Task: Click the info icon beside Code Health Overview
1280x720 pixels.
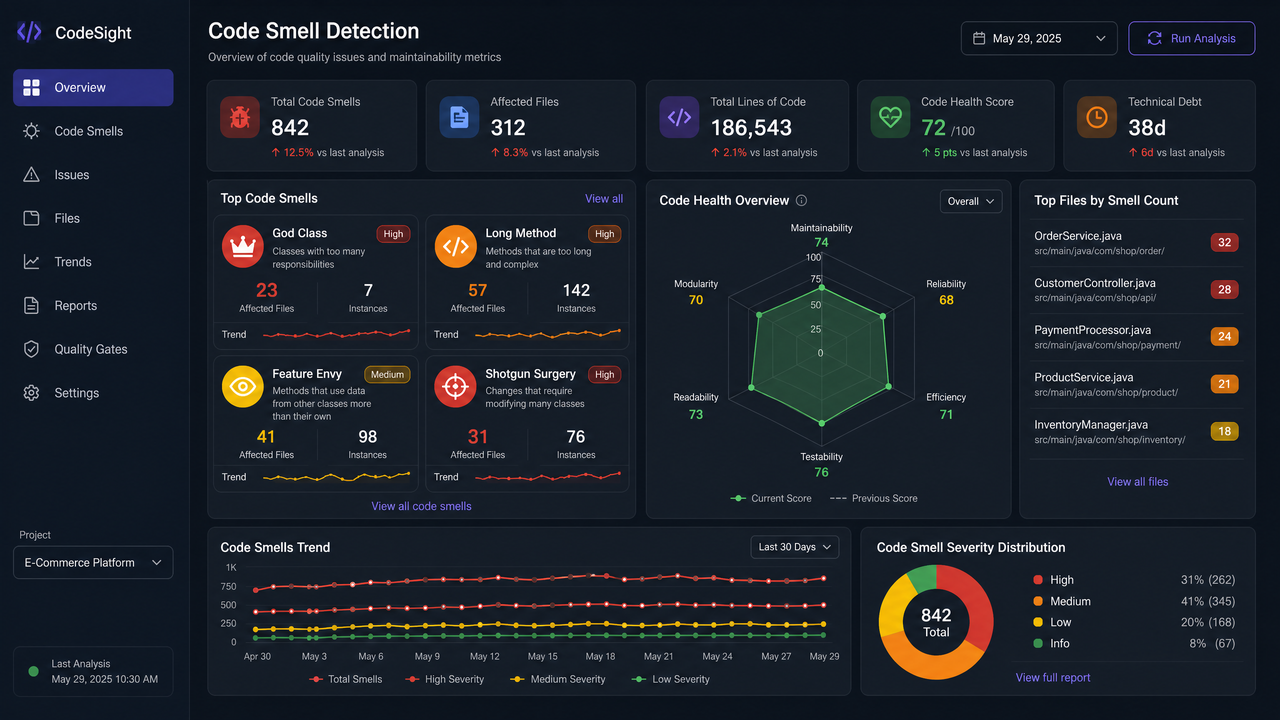Action: [801, 201]
